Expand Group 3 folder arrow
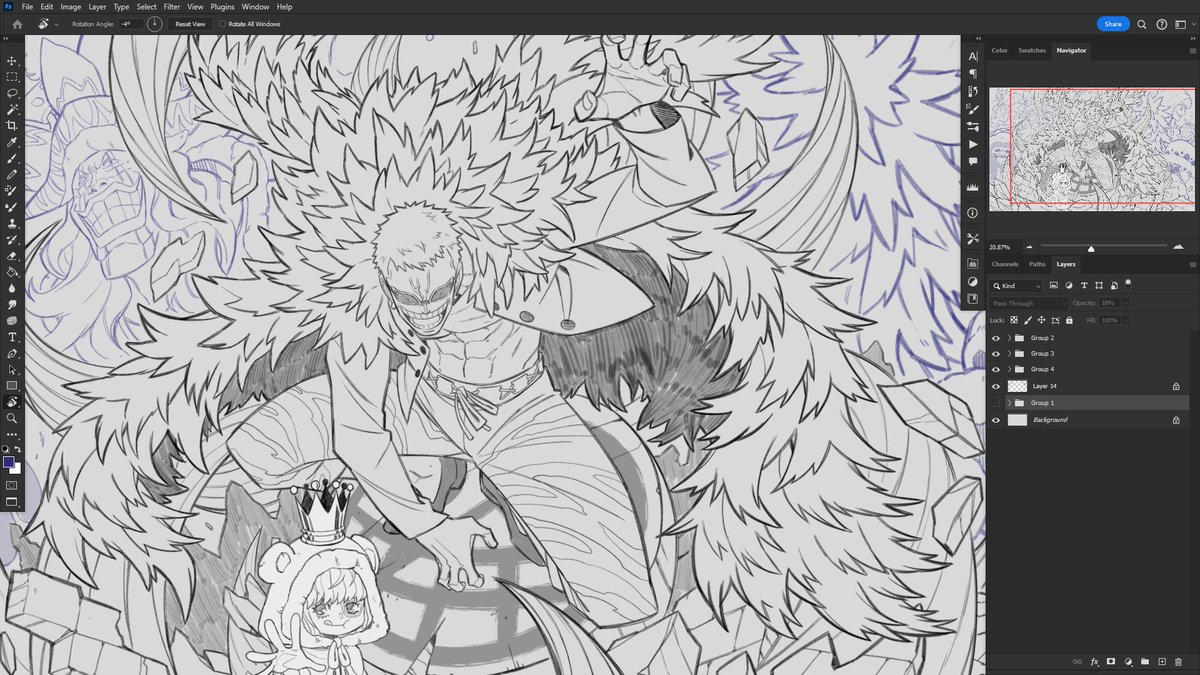The width and height of the screenshot is (1200, 675). pyautogui.click(x=1010, y=354)
